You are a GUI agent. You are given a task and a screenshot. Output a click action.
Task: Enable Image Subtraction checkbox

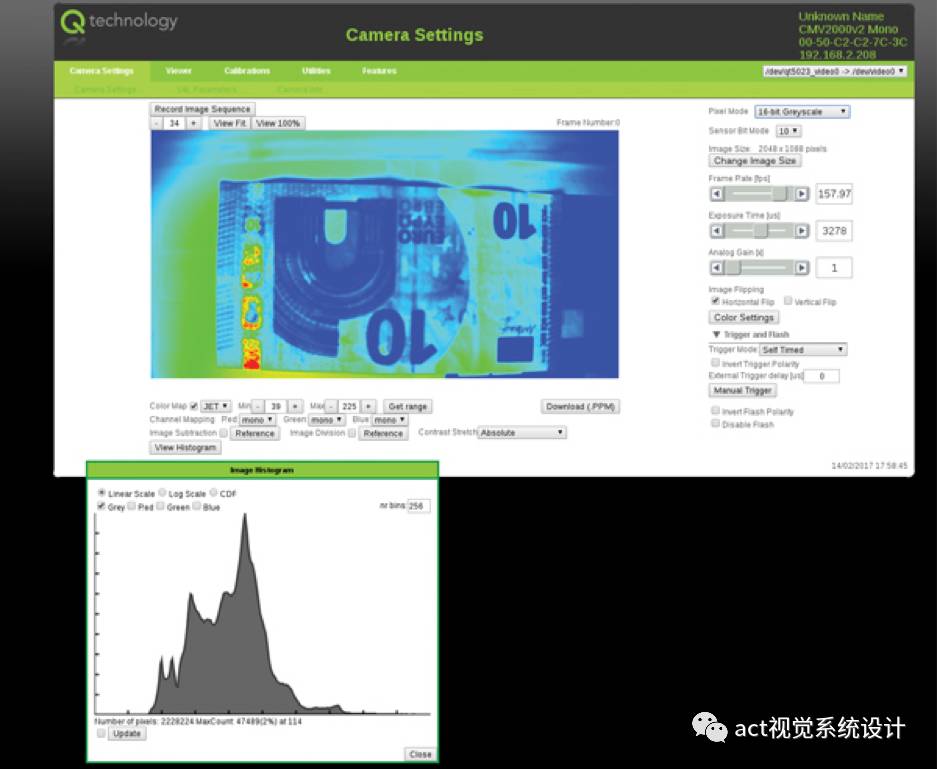click(x=223, y=433)
